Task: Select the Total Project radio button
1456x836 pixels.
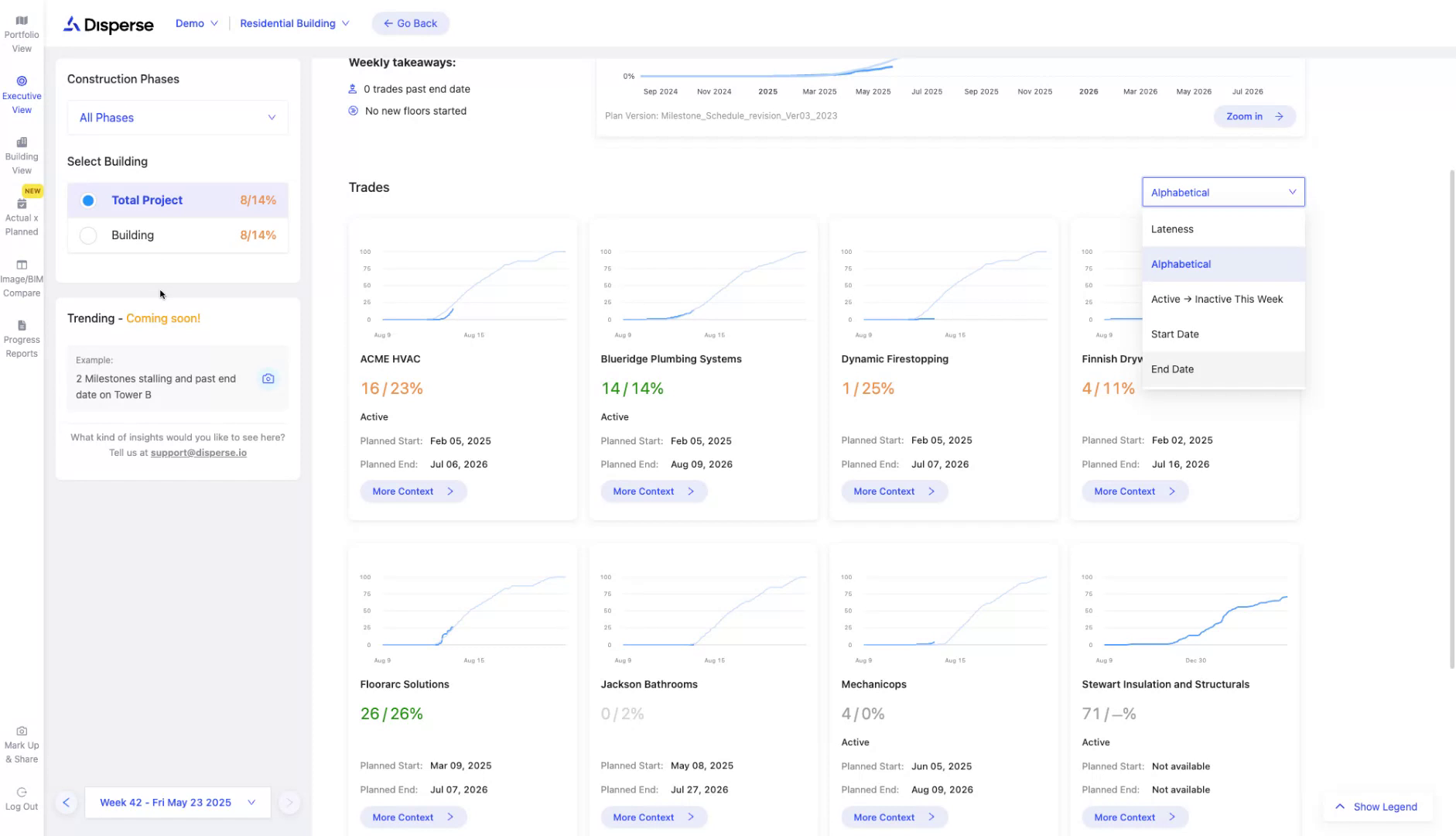Action: (89, 200)
